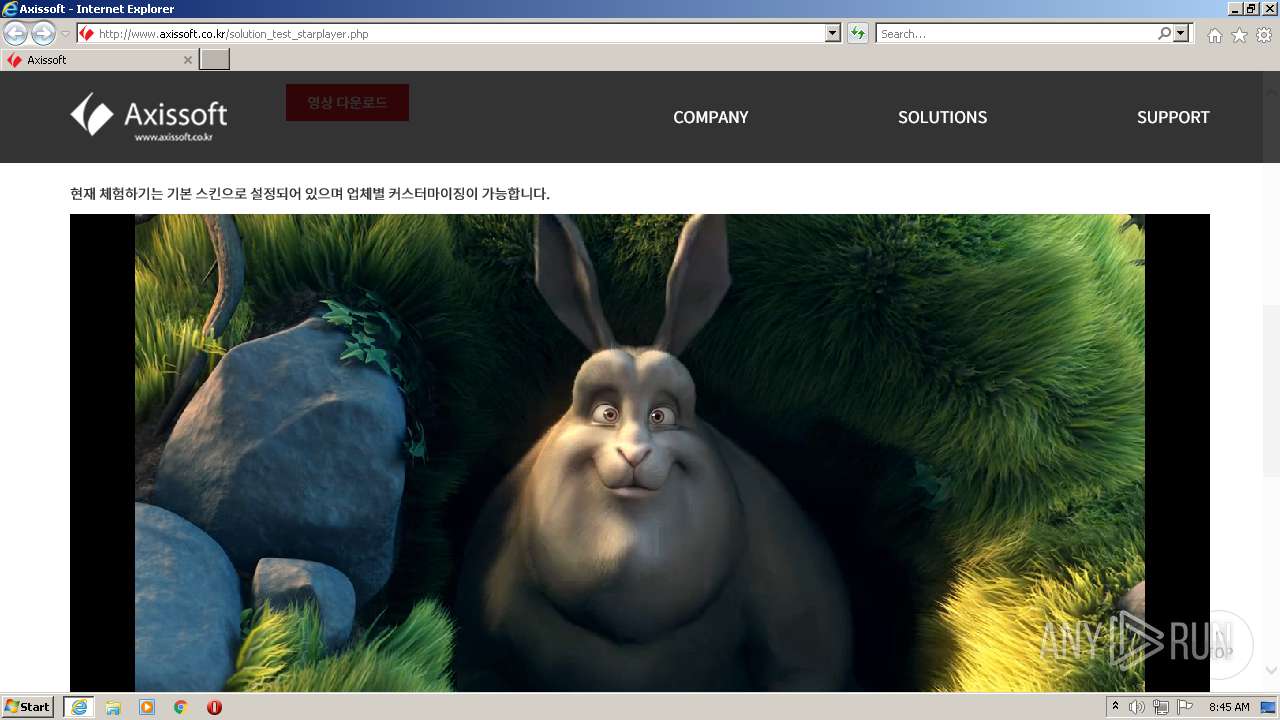This screenshot has height=720, width=1280.
Task: Open the Opera taskbar icon
Action: (x=214, y=707)
